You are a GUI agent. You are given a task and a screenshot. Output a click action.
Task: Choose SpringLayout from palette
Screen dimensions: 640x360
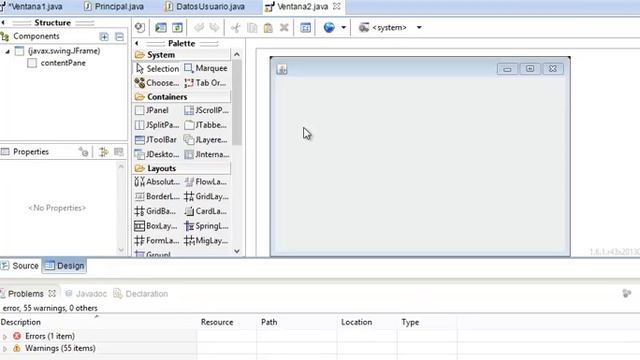coord(206,226)
